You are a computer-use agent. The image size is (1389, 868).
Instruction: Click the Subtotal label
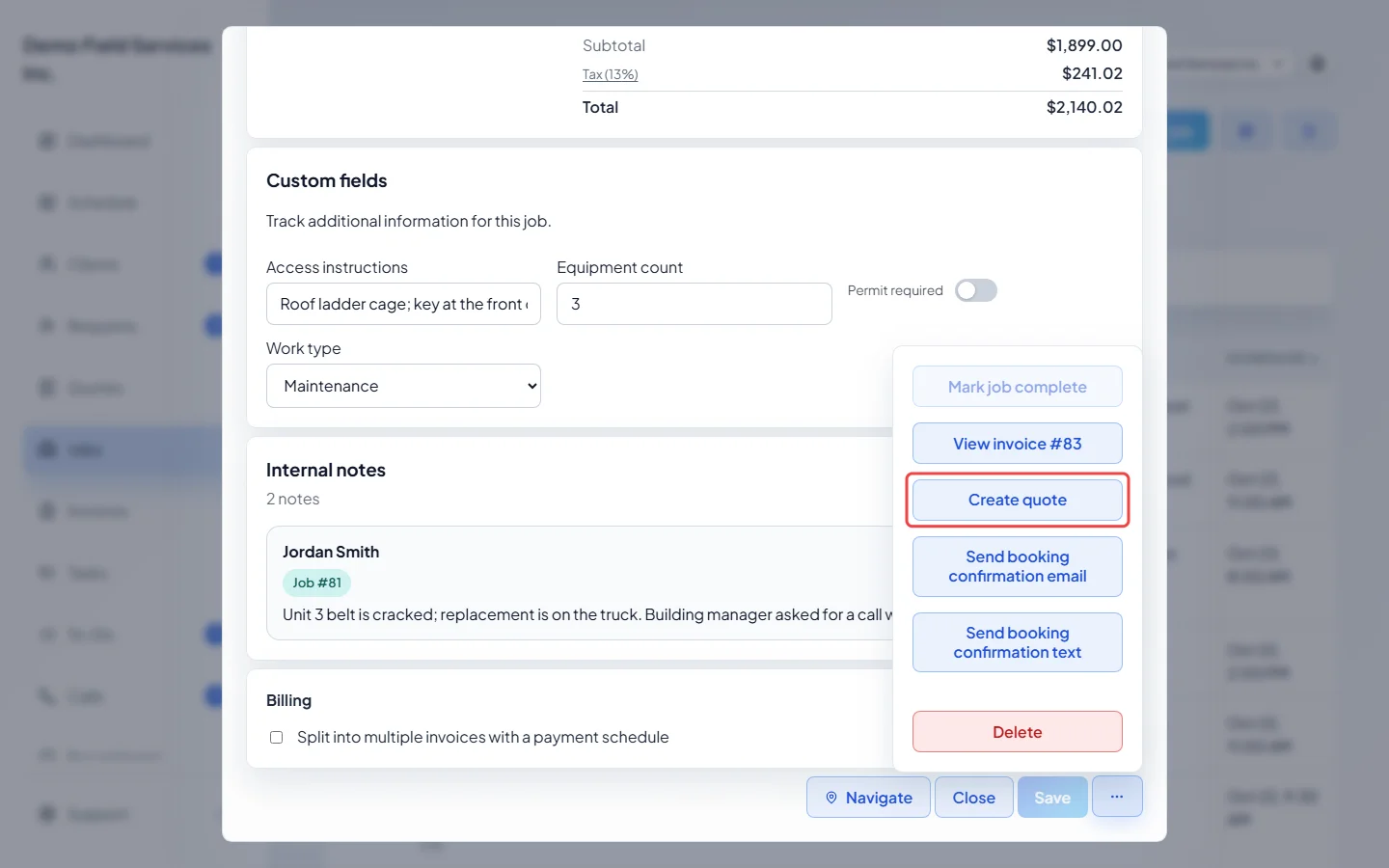tap(613, 45)
